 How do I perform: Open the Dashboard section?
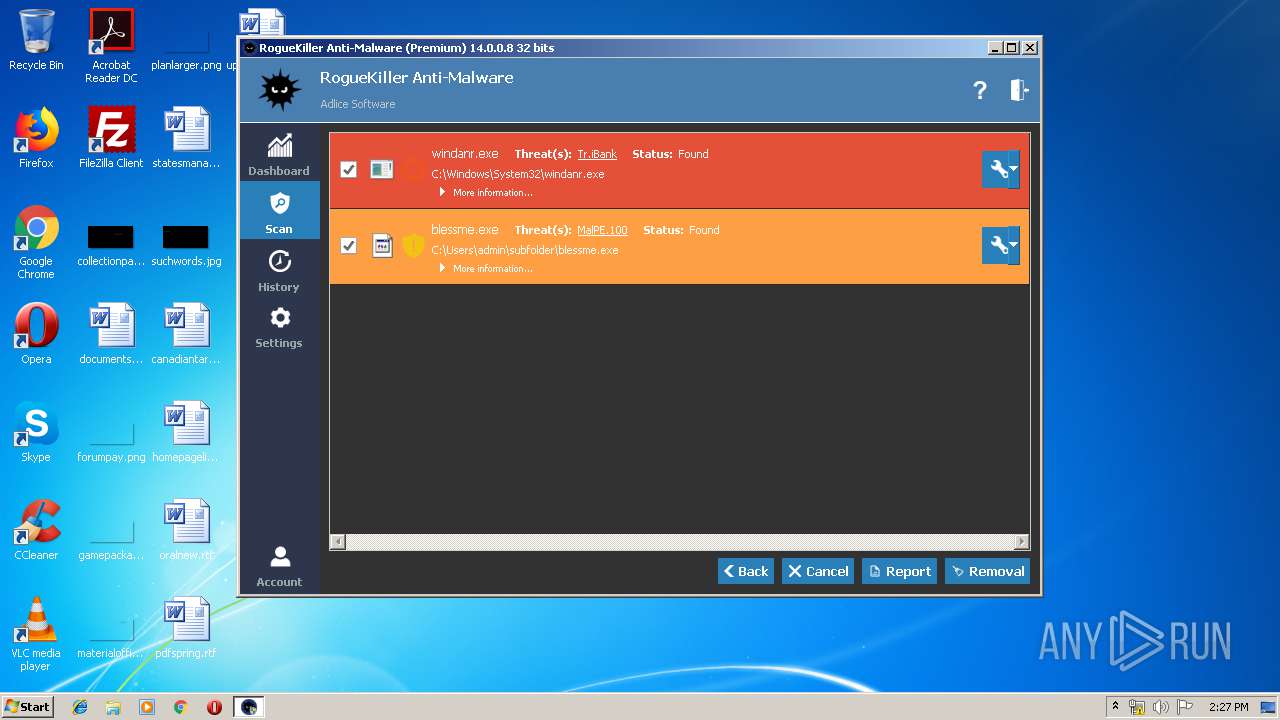coord(279,154)
